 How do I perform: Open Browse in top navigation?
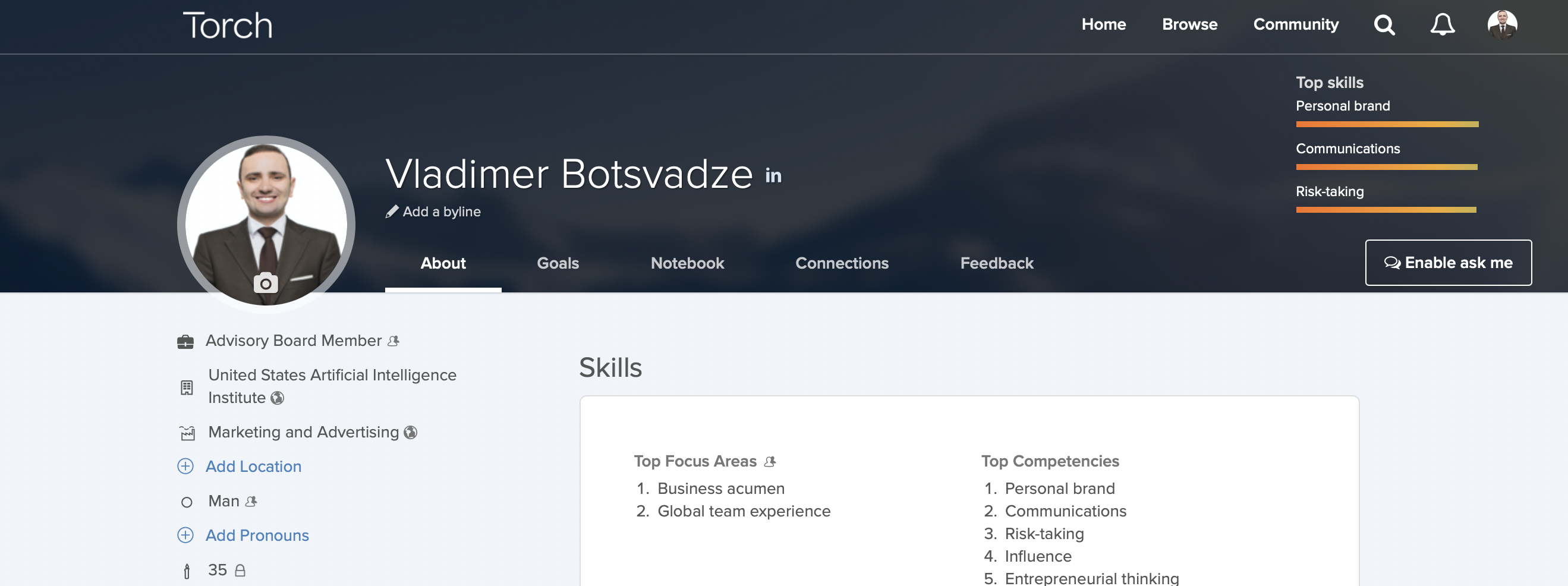[x=1189, y=25]
